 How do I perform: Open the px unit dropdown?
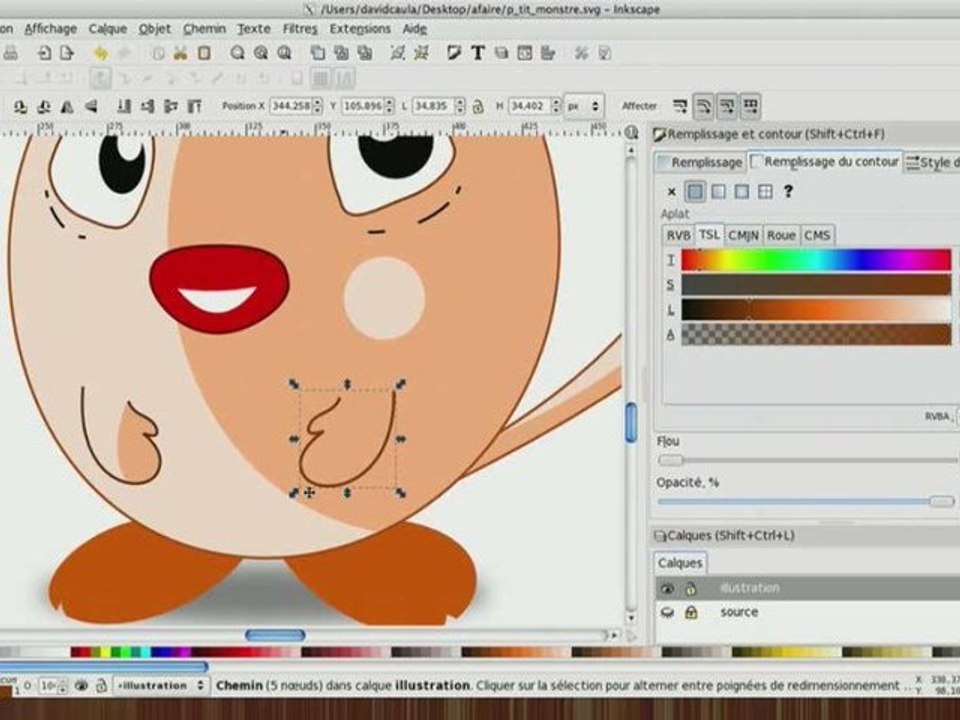[583, 107]
